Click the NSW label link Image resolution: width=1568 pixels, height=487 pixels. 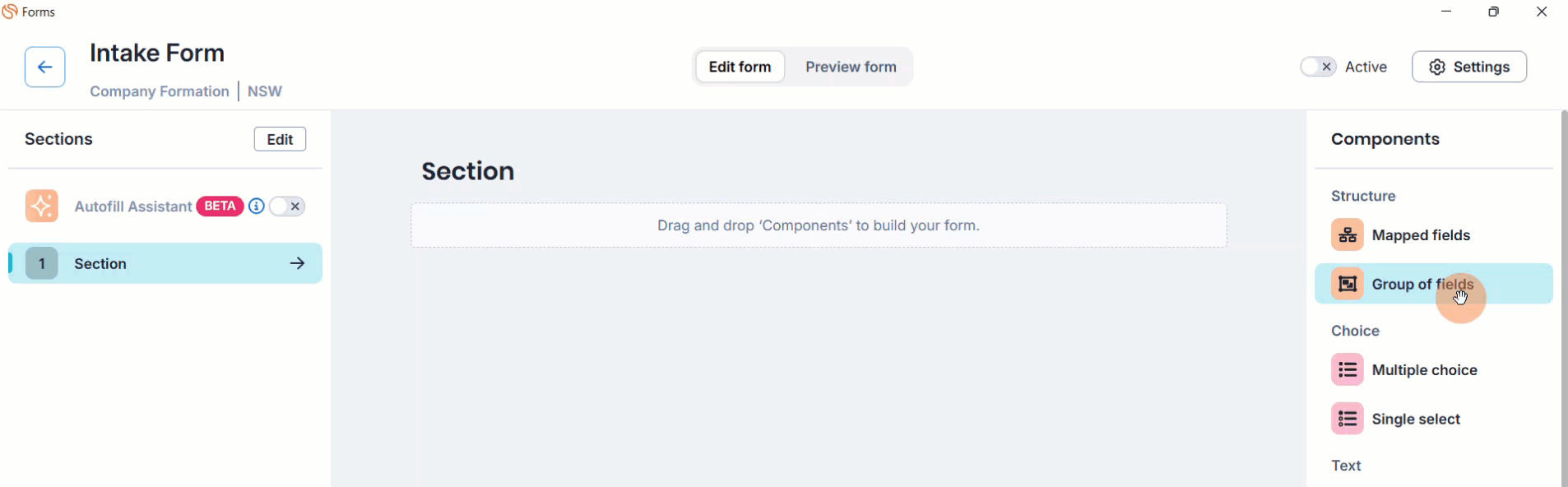[265, 91]
